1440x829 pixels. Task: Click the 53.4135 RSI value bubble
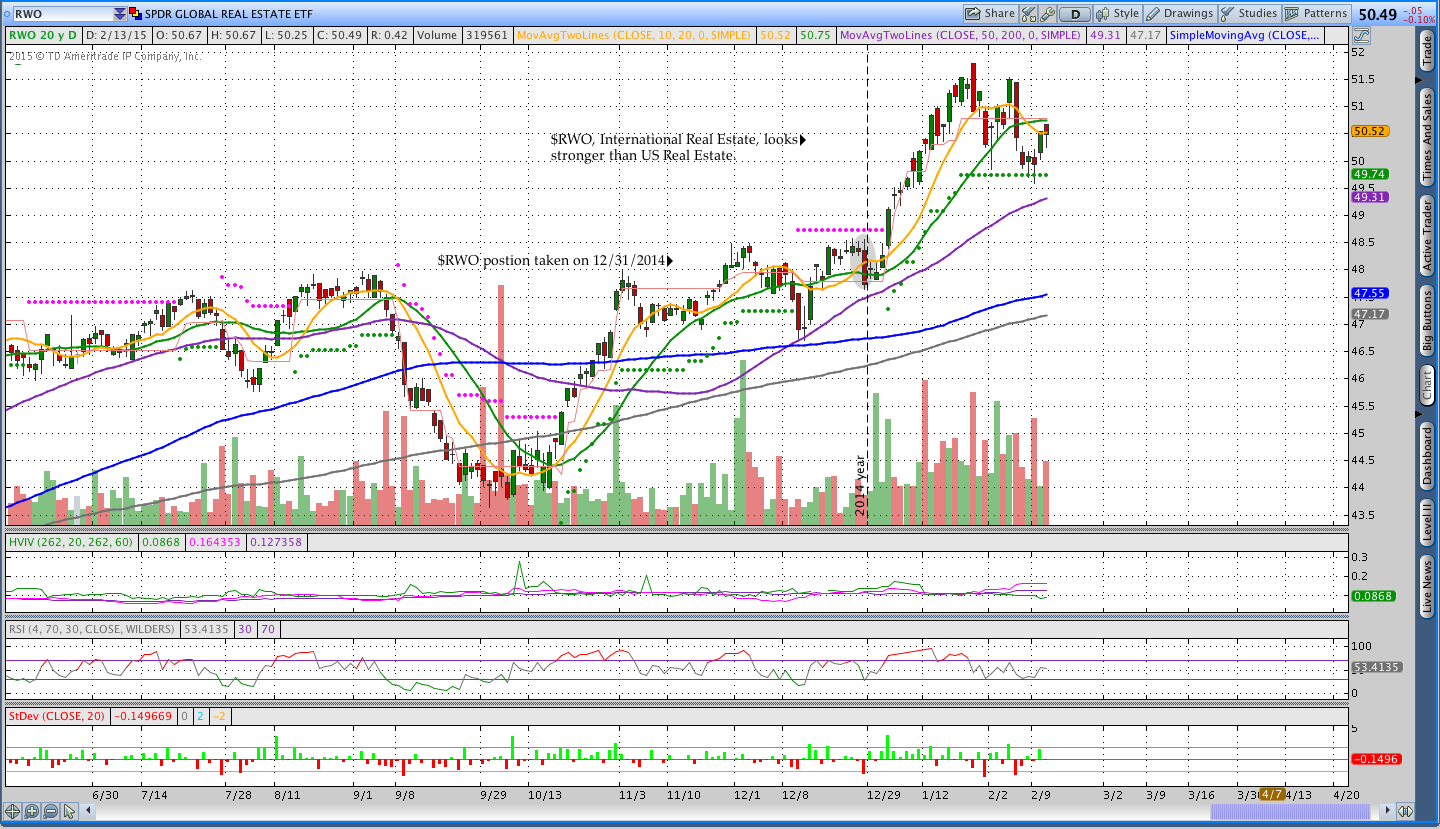tap(1376, 667)
